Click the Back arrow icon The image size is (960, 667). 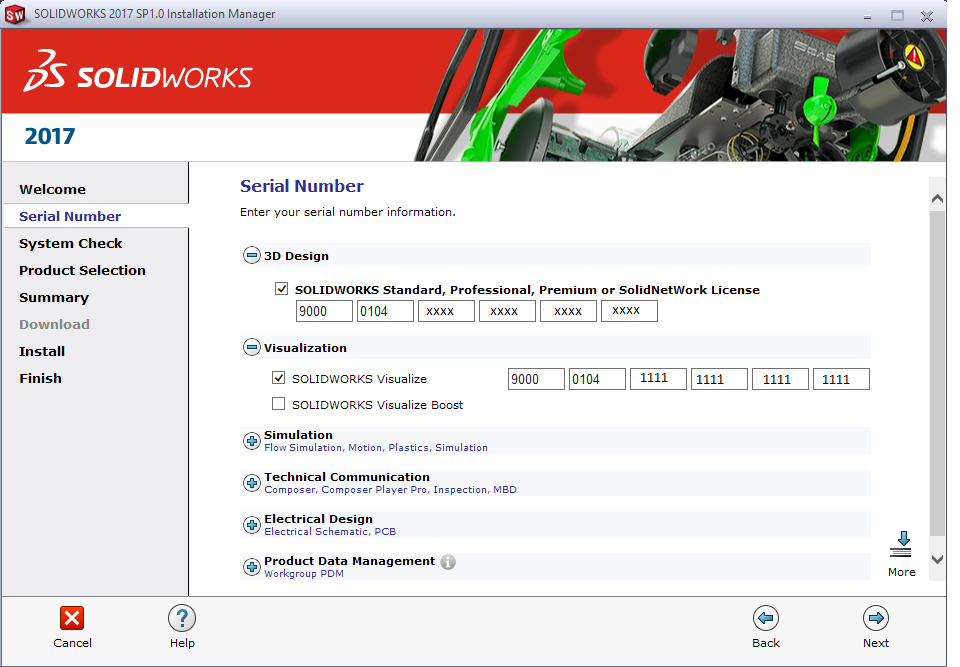[x=766, y=618]
